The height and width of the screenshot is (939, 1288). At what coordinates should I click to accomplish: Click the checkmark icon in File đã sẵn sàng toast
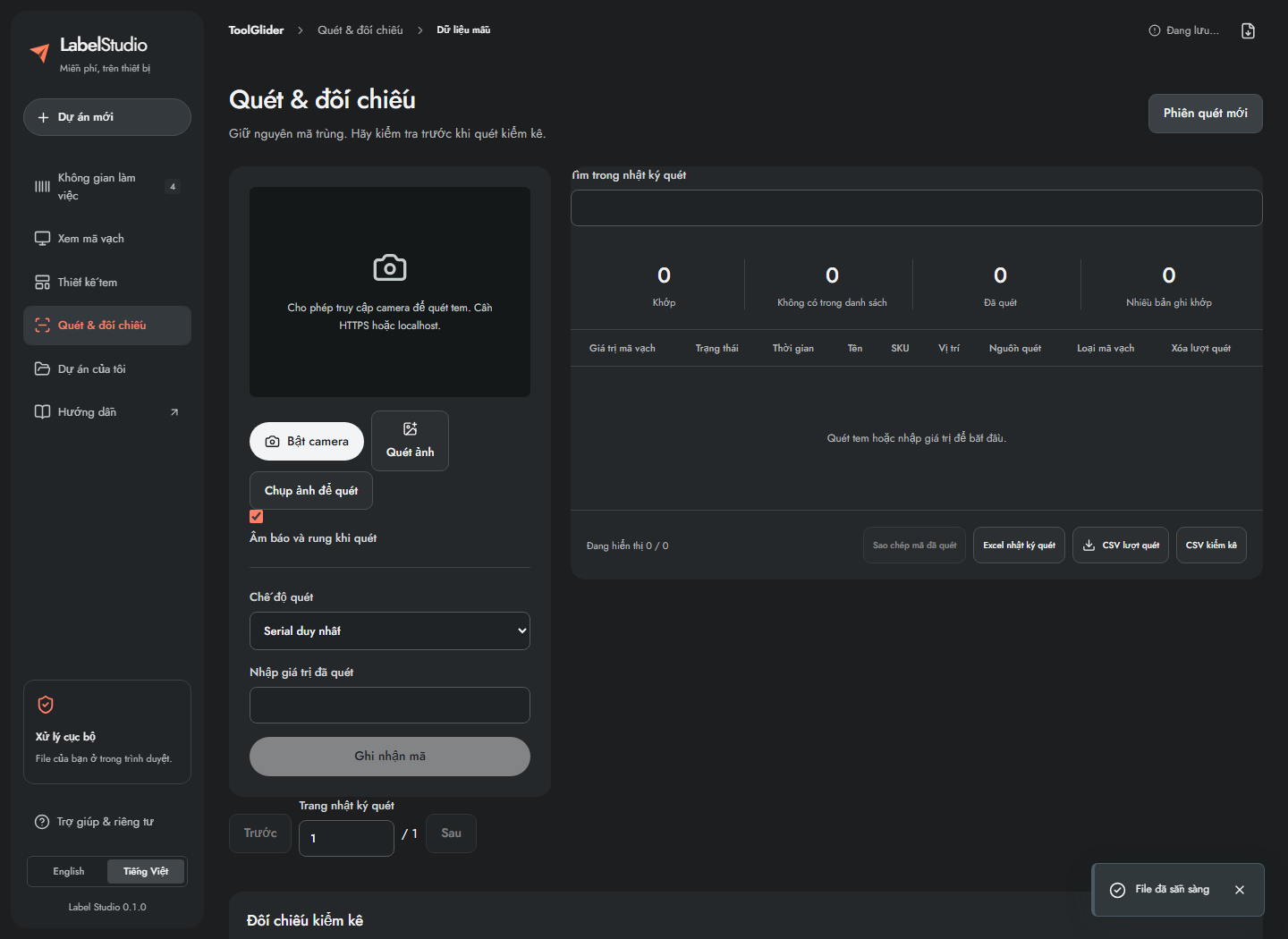point(1117,890)
